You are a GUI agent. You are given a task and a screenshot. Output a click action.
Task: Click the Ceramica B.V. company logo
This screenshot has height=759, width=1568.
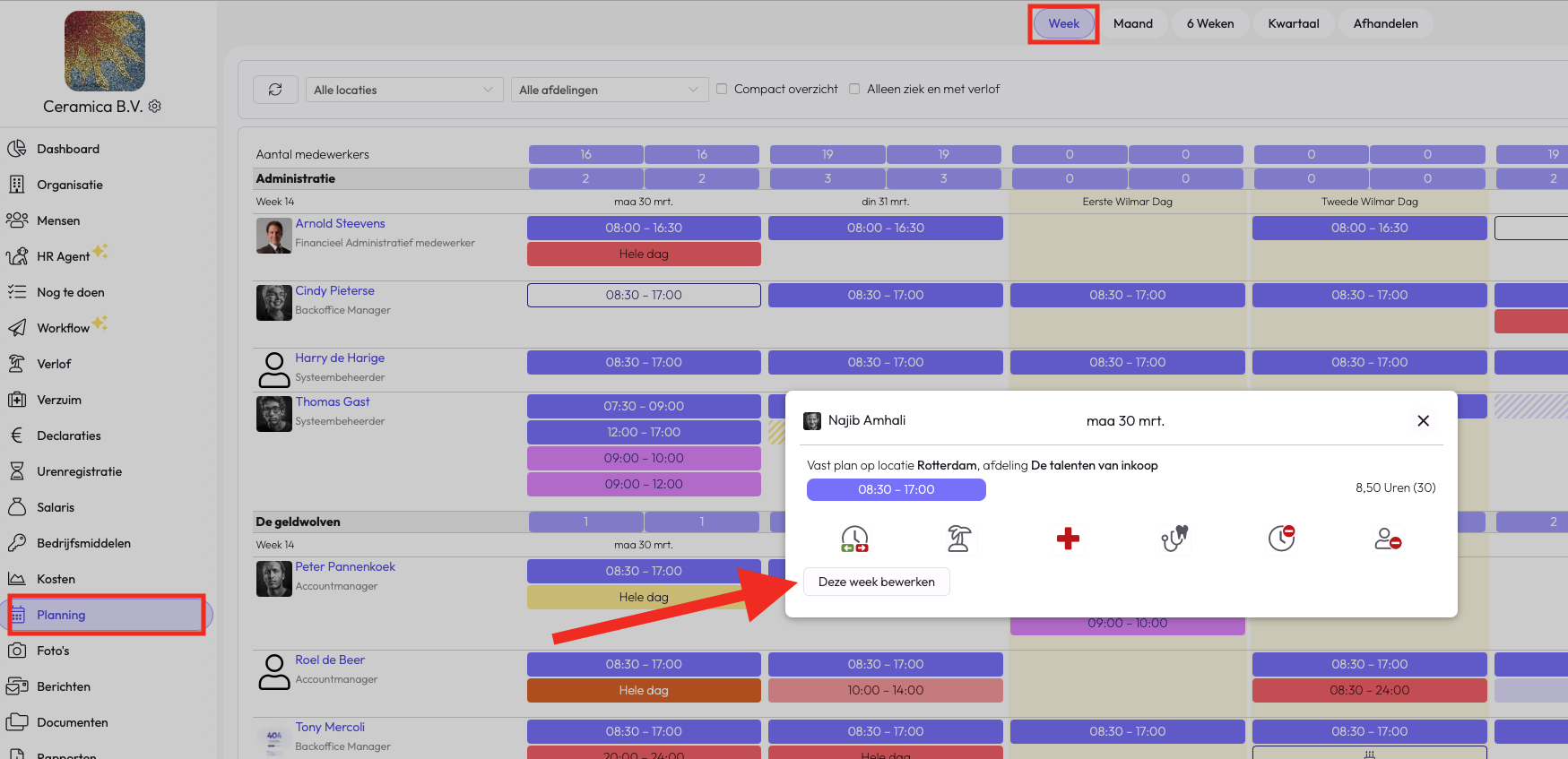pos(105,51)
